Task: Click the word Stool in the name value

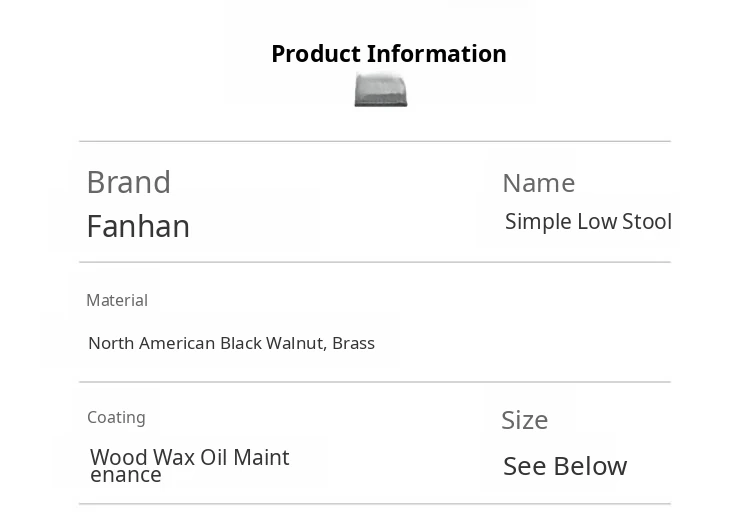Action: pyautogui.click(x=647, y=221)
